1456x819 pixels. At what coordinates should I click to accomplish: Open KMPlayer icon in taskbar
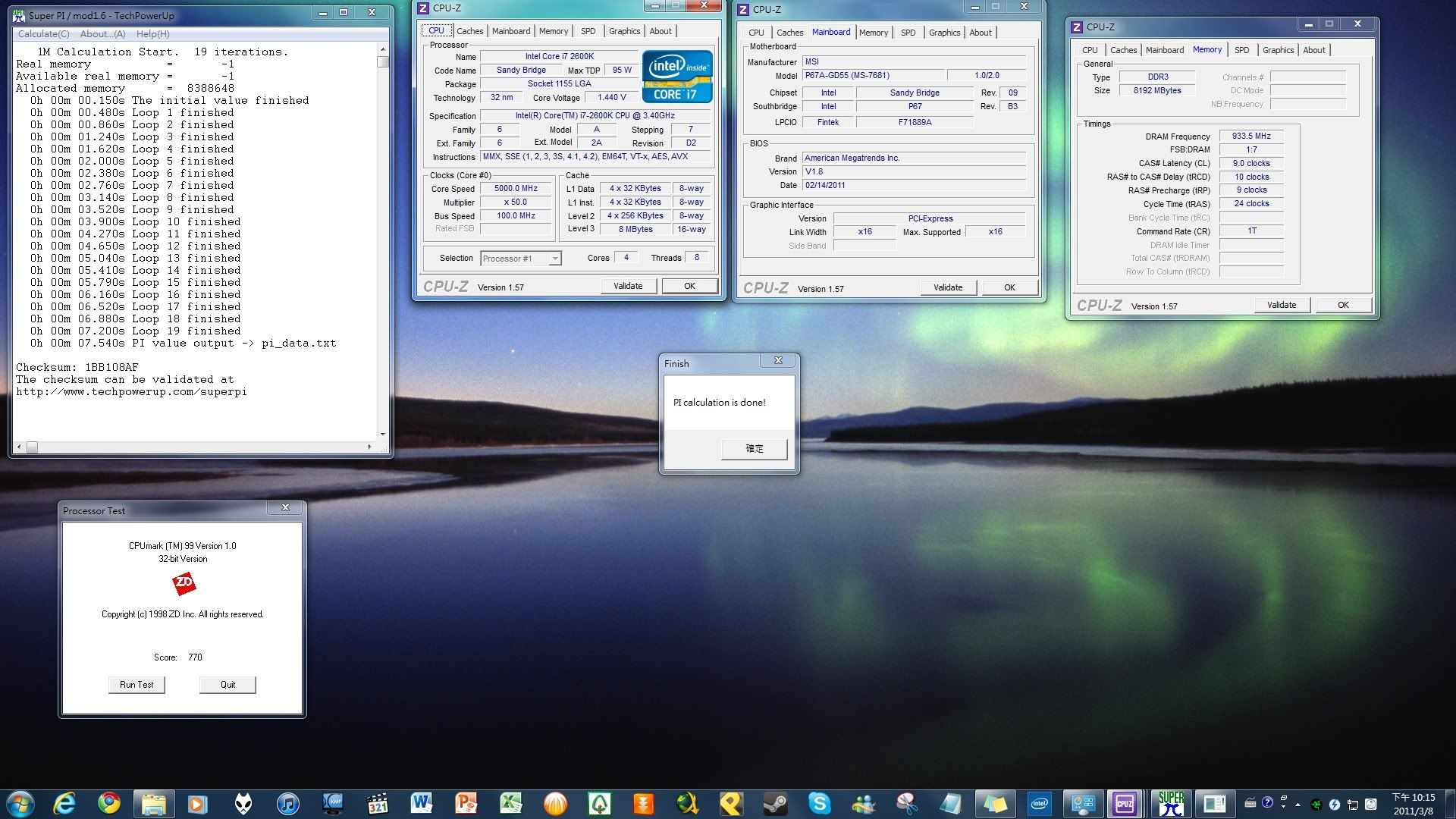click(x=332, y=804)
